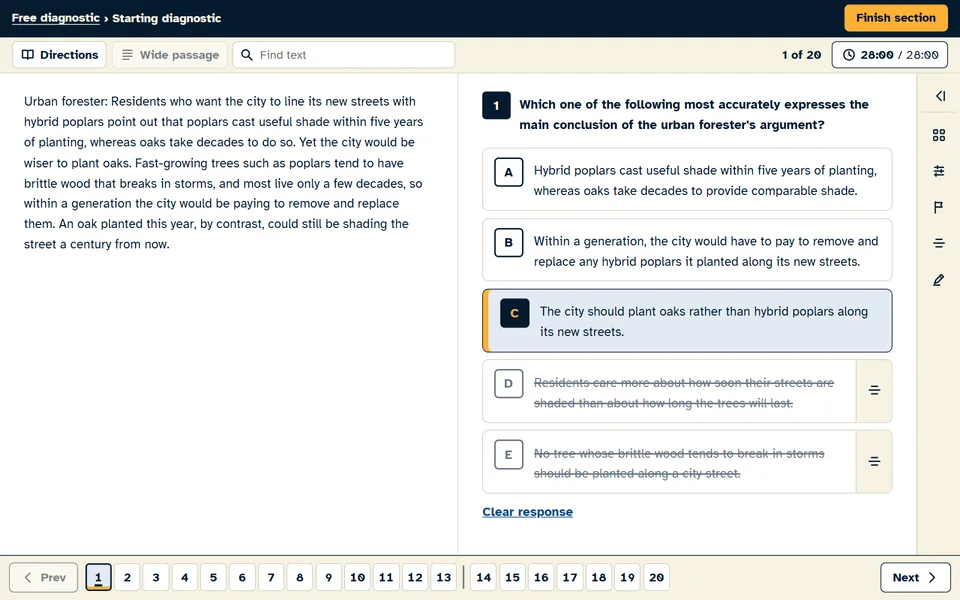Viewport: 960px width, 600px height.
Task: Jump to question 12
Action: (415, 577)
